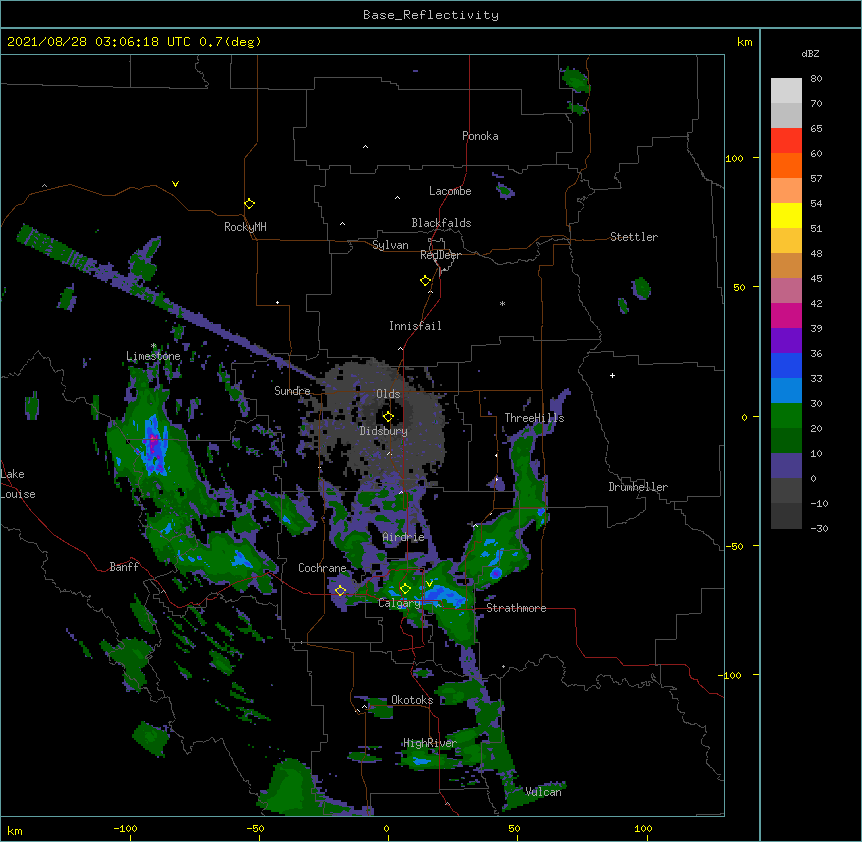Click the RockyMH label
Viewport: 862px width, 842px height.
245,227
